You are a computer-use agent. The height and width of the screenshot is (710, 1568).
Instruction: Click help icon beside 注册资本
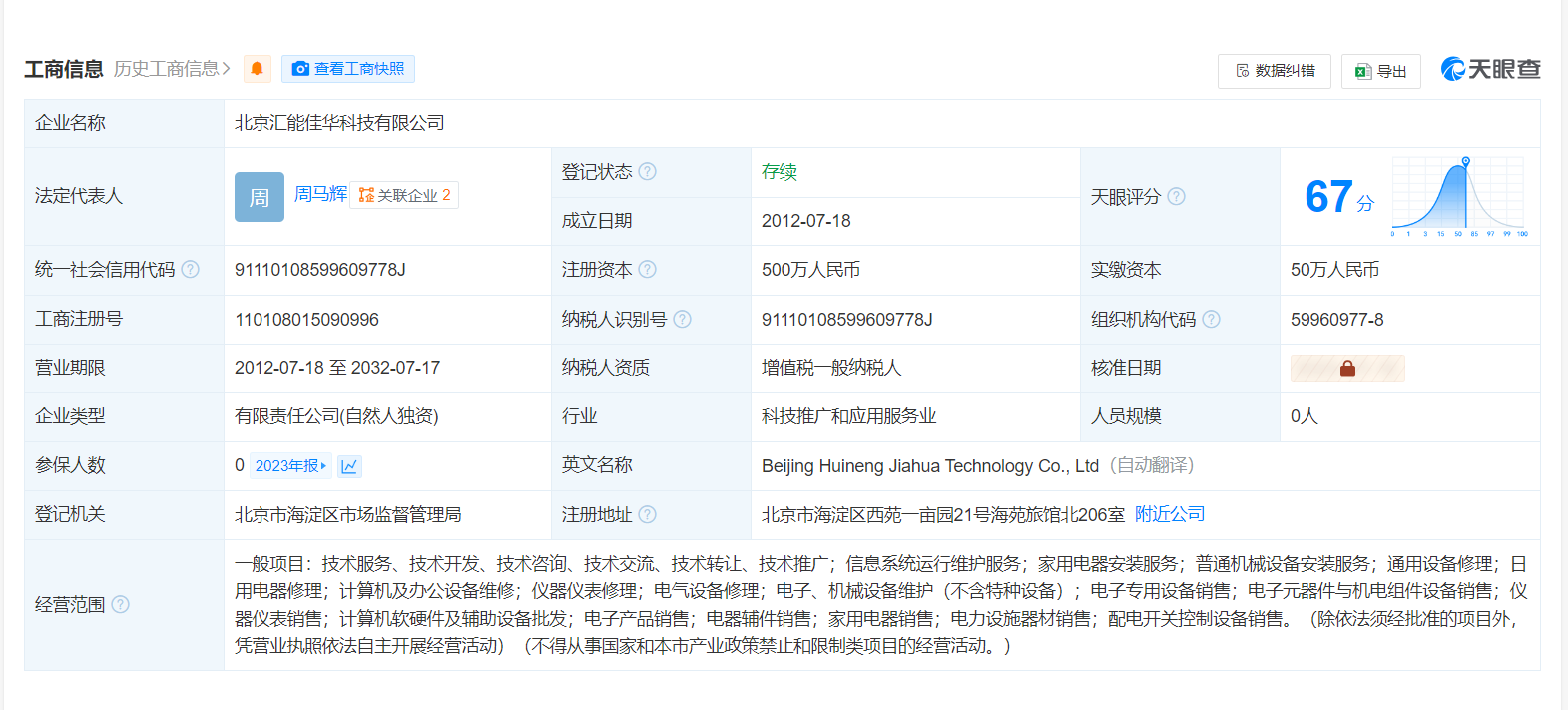point(648,270)
